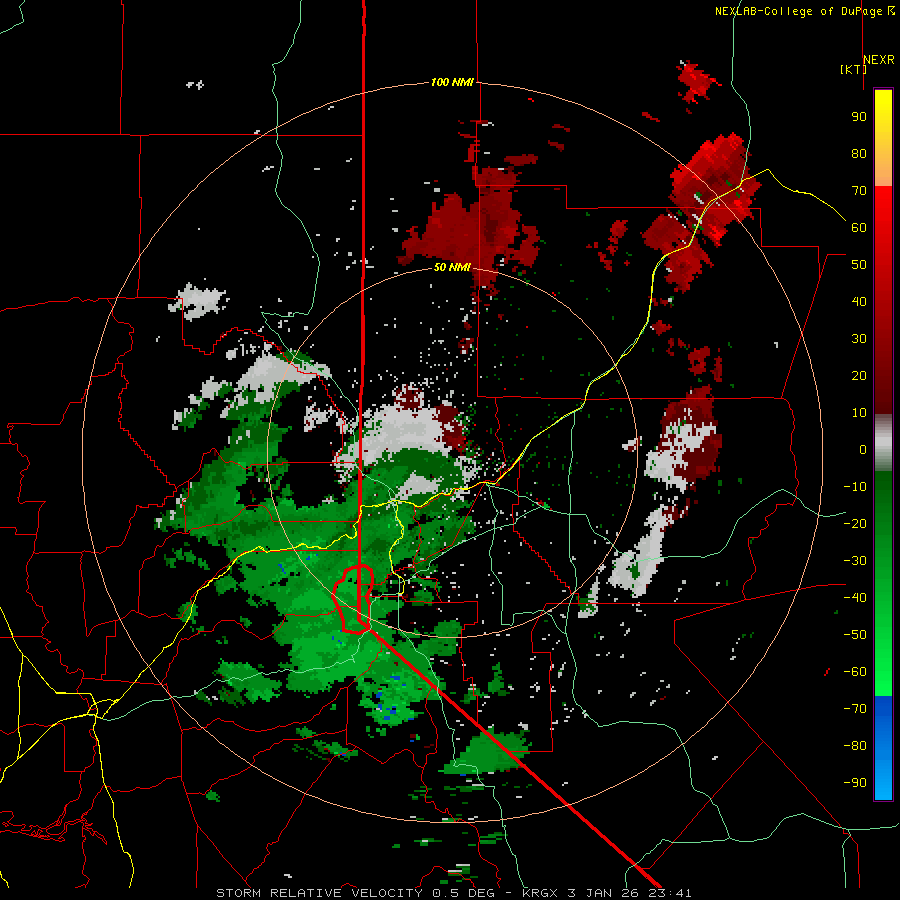Click the -10 scale label
This screenshot has height=900, width=900.
tap(855, 487)
